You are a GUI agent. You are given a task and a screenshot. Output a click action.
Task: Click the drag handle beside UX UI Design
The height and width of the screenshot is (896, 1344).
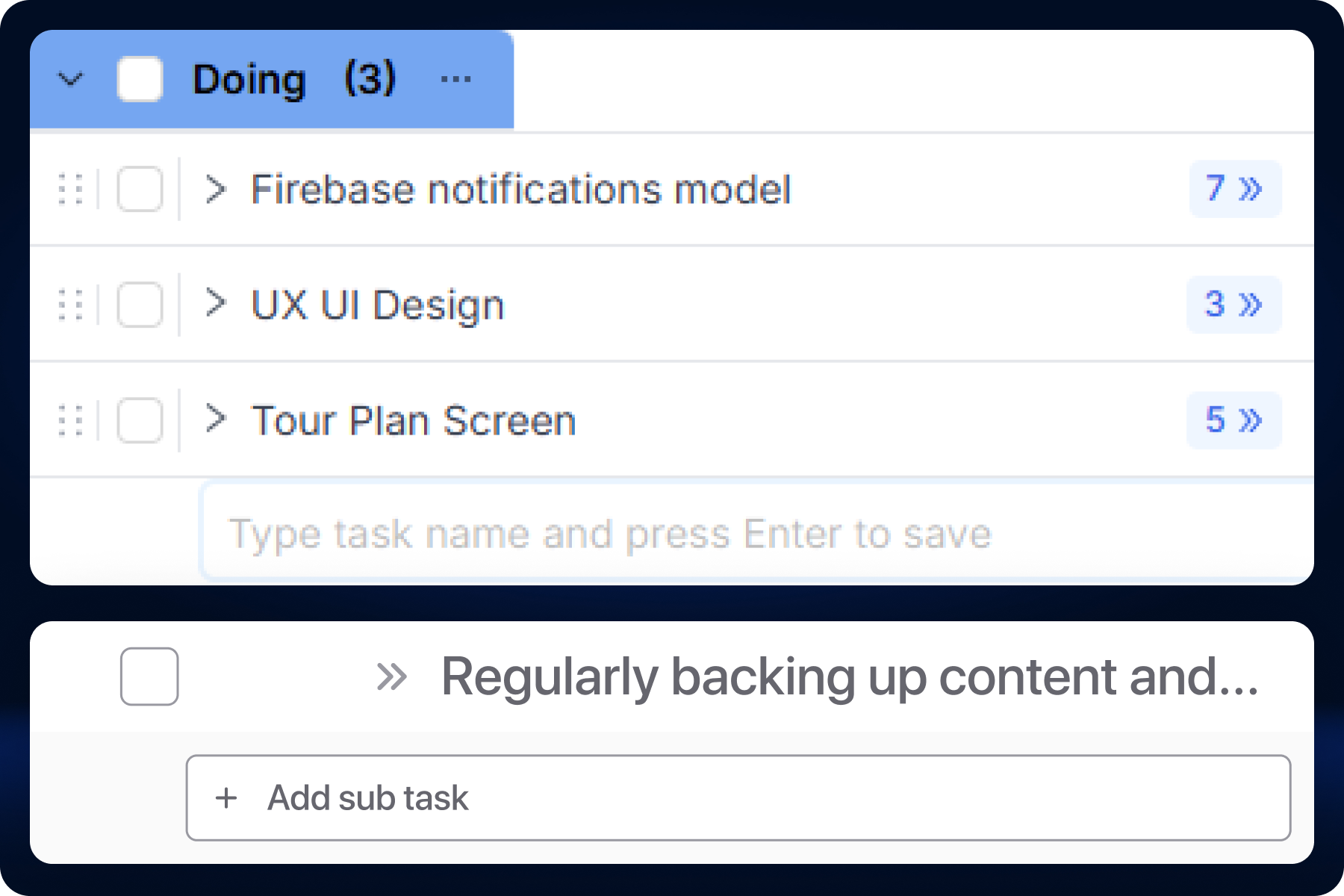click(x=69, y=304)
